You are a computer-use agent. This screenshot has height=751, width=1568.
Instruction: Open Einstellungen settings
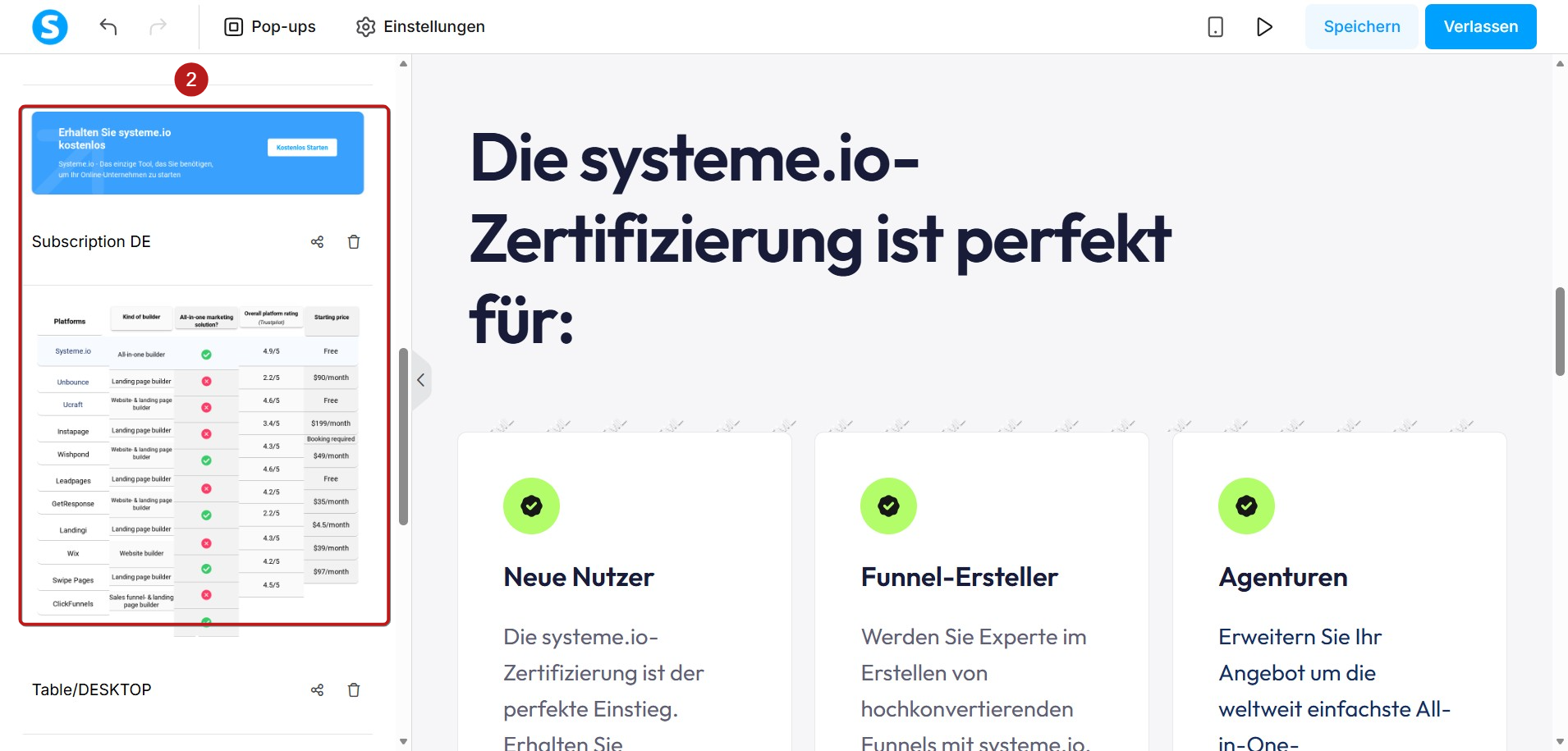420,27
